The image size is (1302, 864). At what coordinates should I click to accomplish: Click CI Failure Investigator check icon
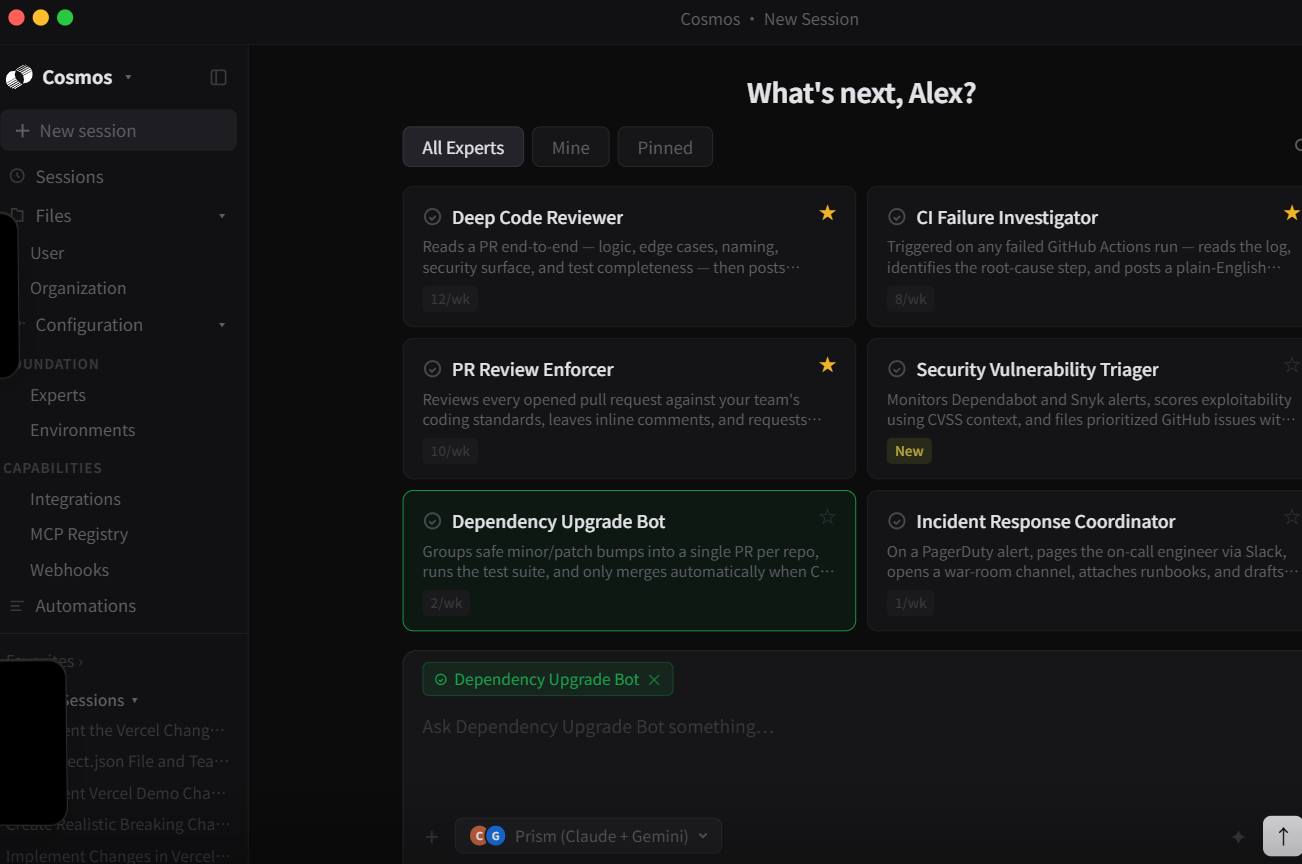(897, 217)
